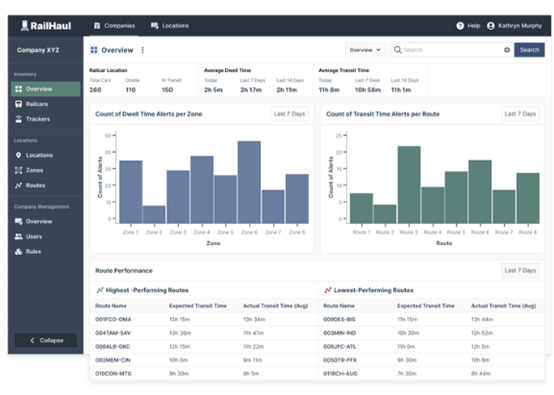Click Company Management Overview icon
Image resolution: width=554 pixels, height=395 pixels.
point(18,222)
